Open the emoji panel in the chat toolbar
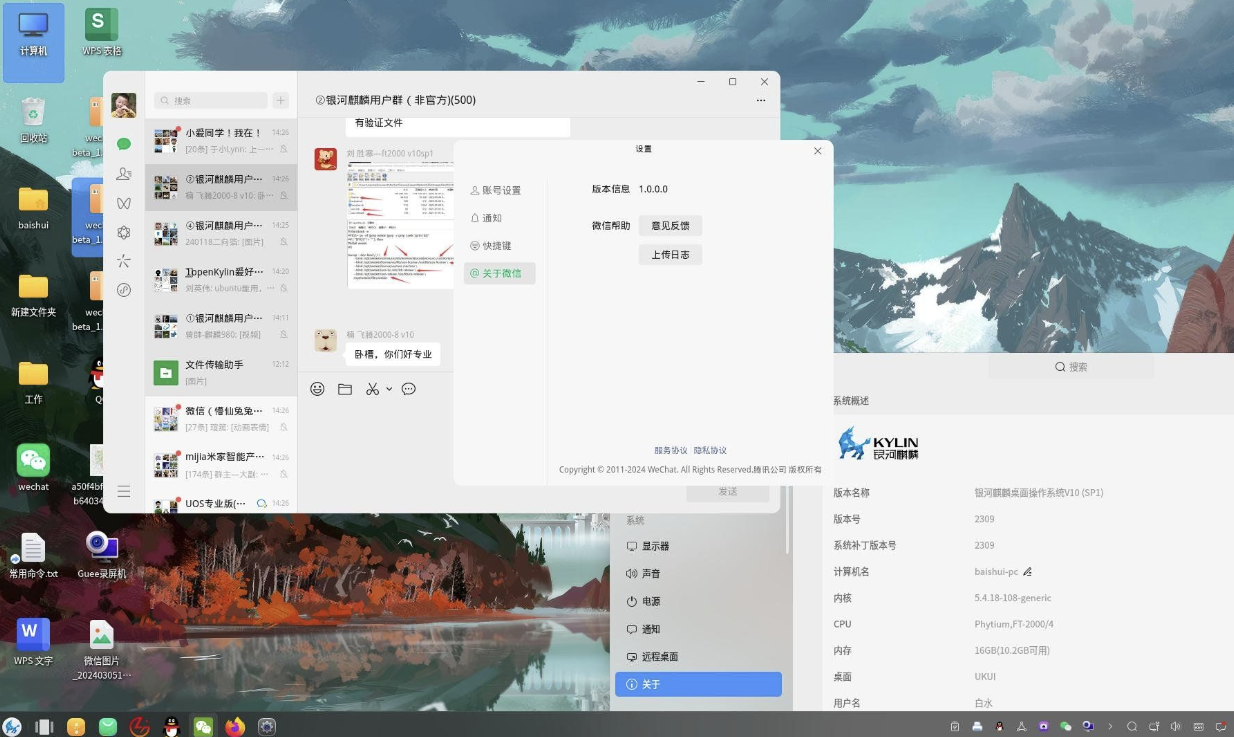Image resolution: width=1234 pixels, height=737 pixels. [318, 389]
